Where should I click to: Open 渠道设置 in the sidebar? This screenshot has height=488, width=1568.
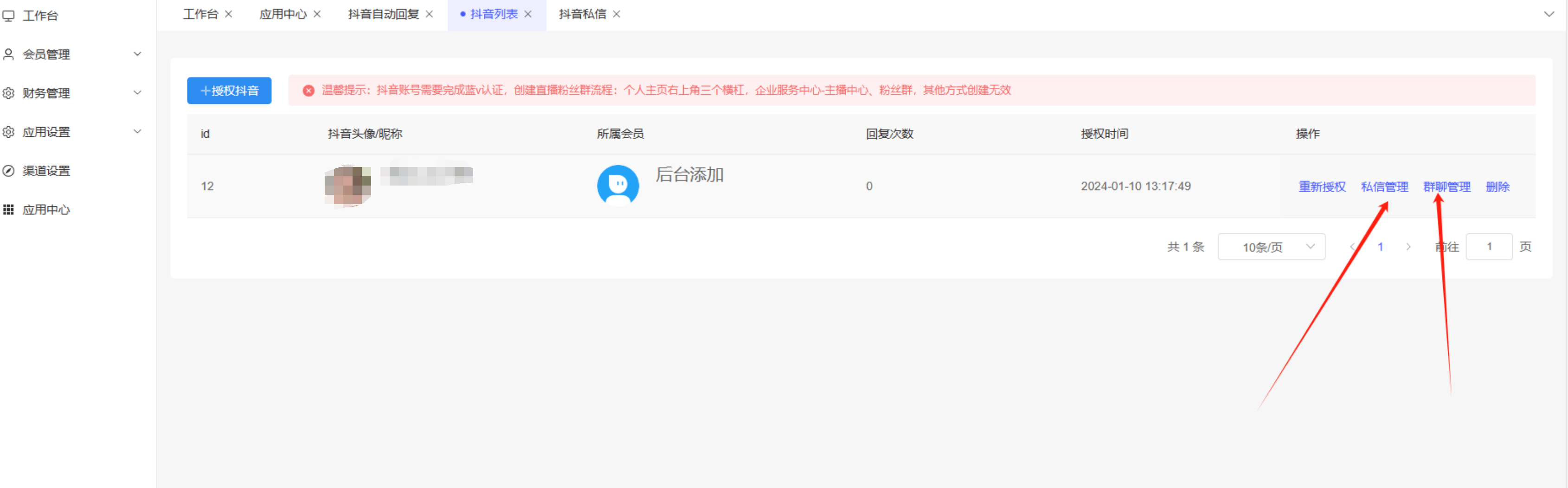46,171
